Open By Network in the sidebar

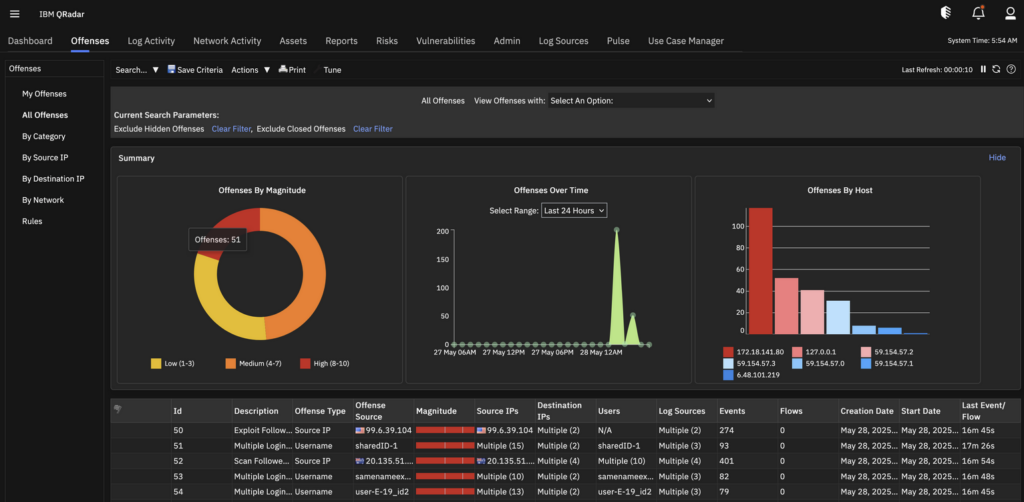pos(43,200)
